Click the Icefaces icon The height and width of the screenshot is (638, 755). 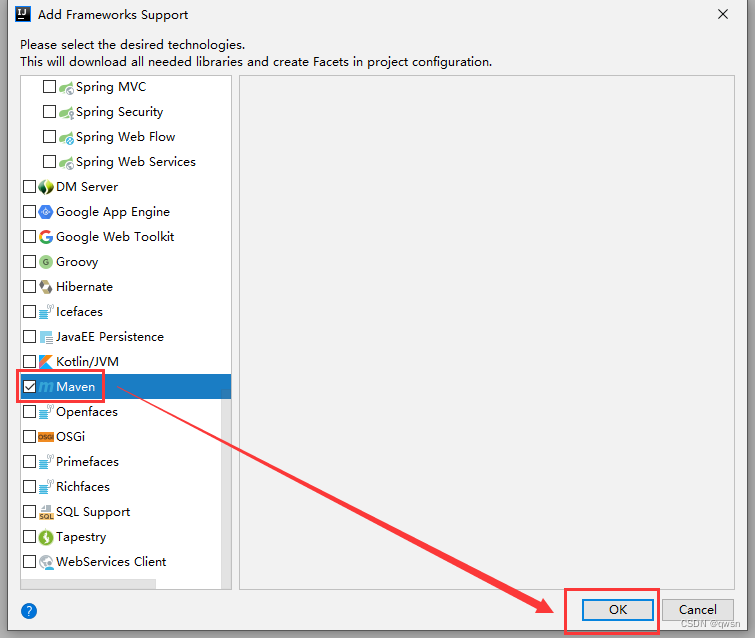pos(46,312)
